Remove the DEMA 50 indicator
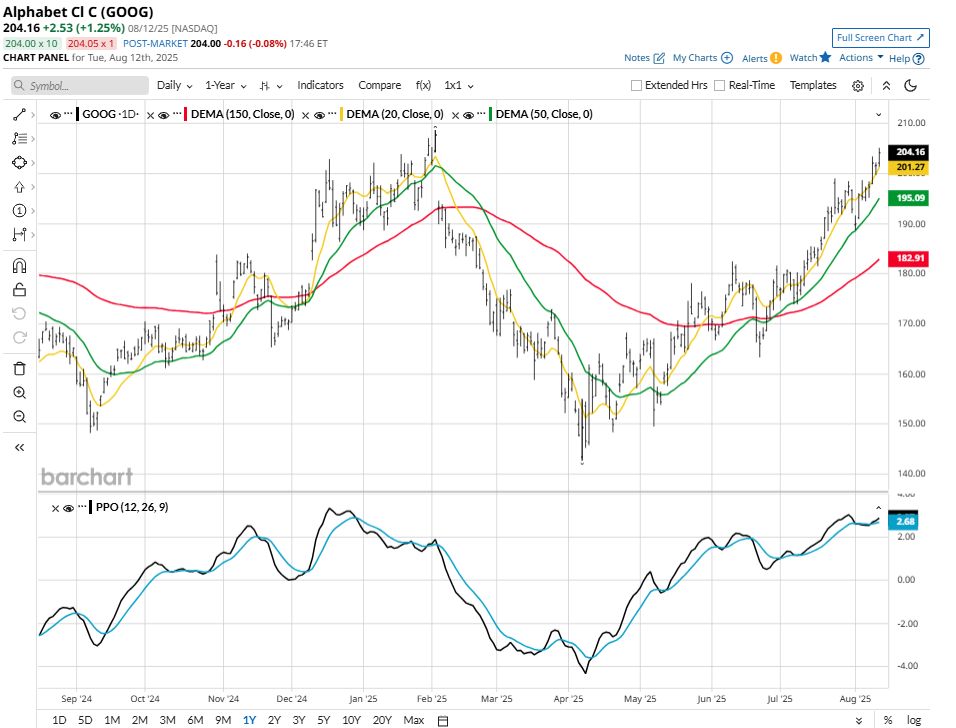Image resolution: width=956 pixels, height=728 pixels. tap(455, 115)
